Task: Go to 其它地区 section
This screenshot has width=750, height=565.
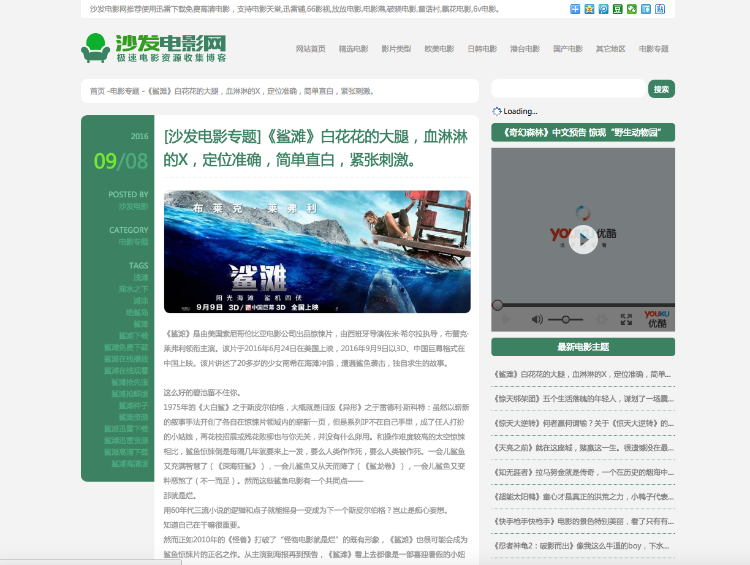Action: pos(610,49)
